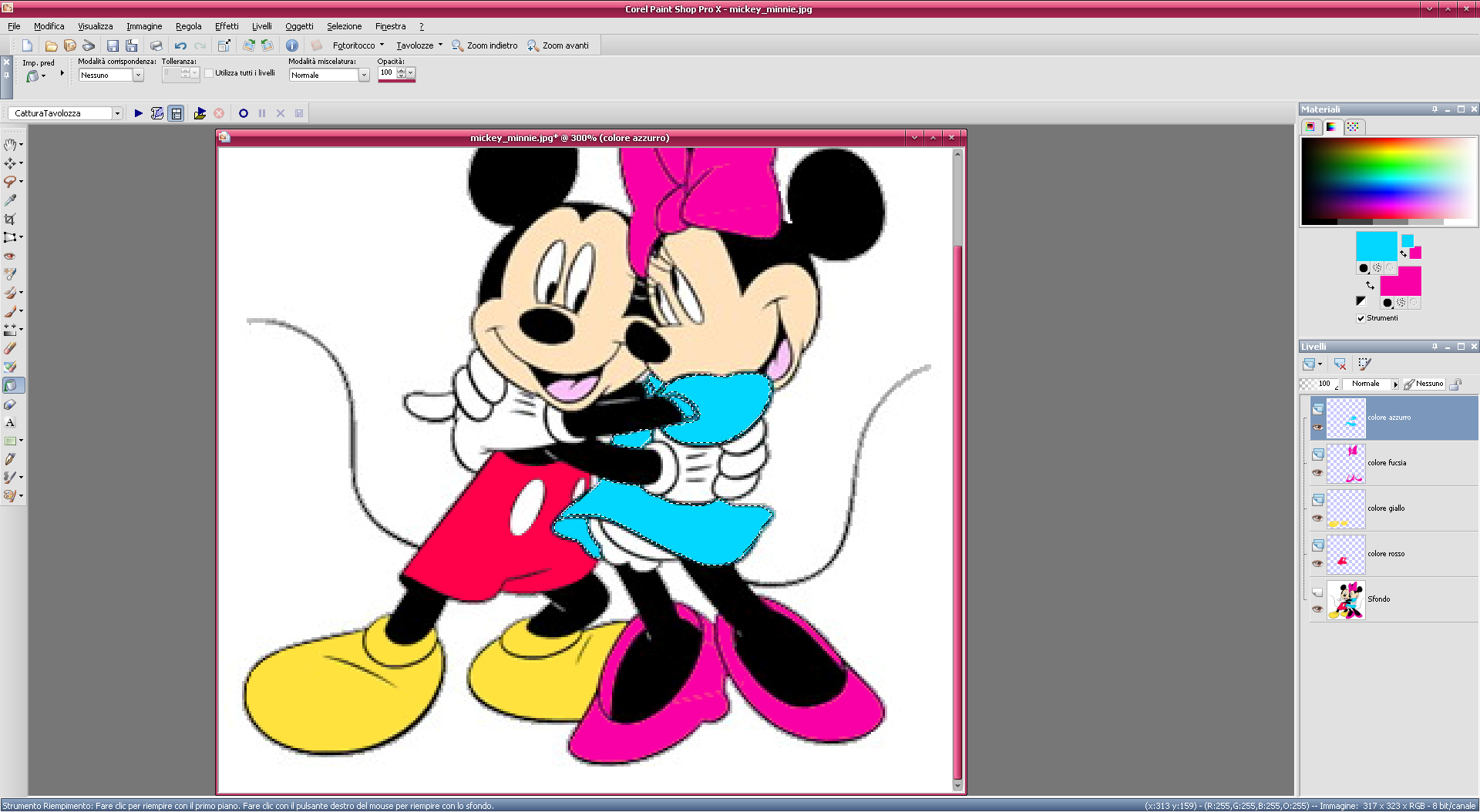
Task: Open the Immagine menu
Action: [144, 26]
